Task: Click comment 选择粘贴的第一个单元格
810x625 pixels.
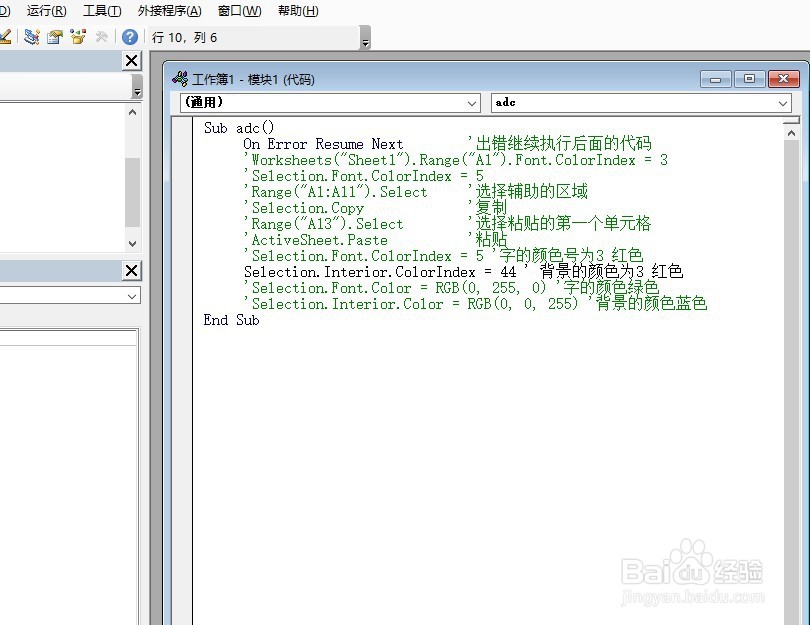Action: [559, 224]
